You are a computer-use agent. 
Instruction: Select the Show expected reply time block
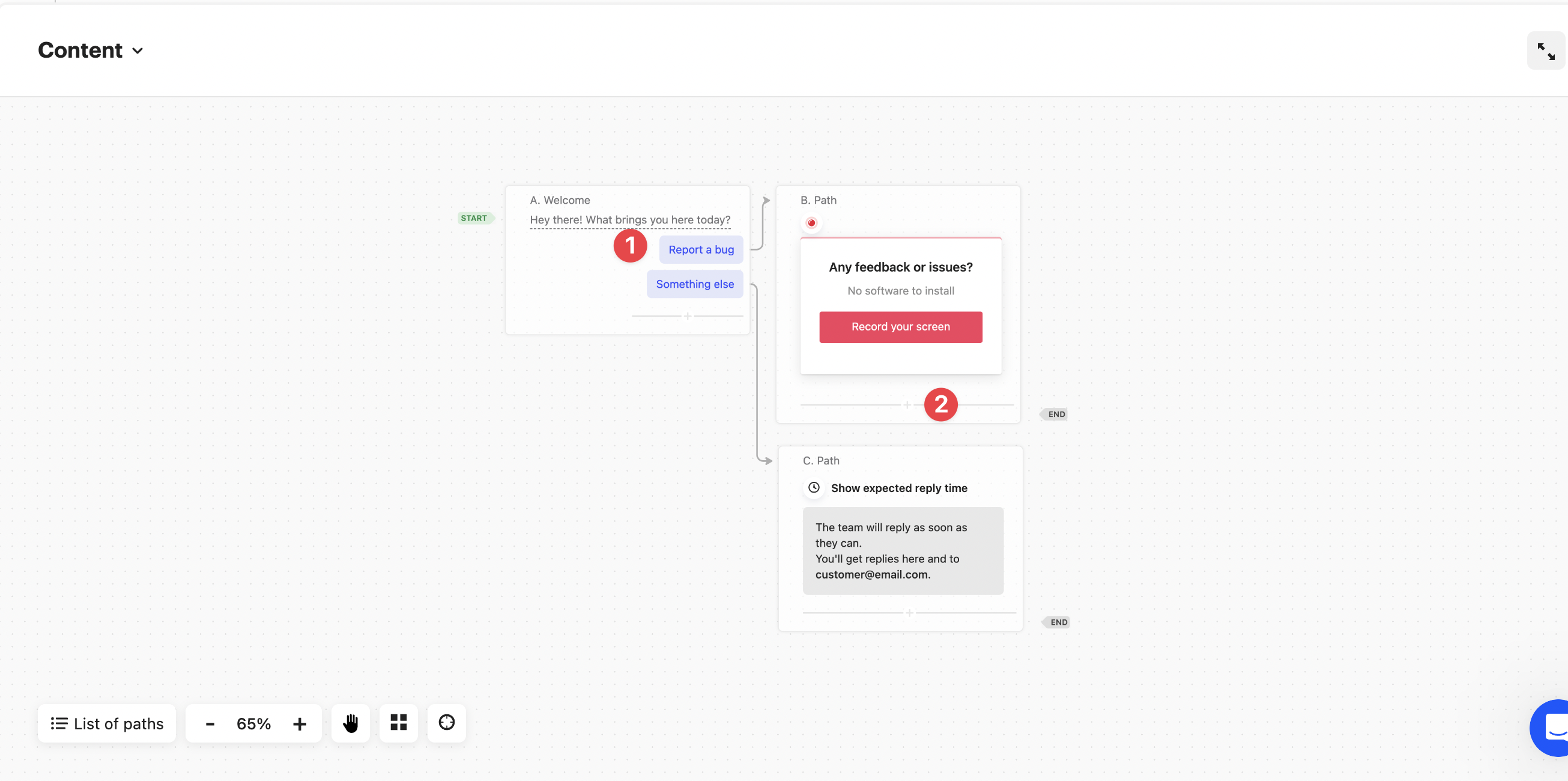pyautogui.click(x=898, y=488)
